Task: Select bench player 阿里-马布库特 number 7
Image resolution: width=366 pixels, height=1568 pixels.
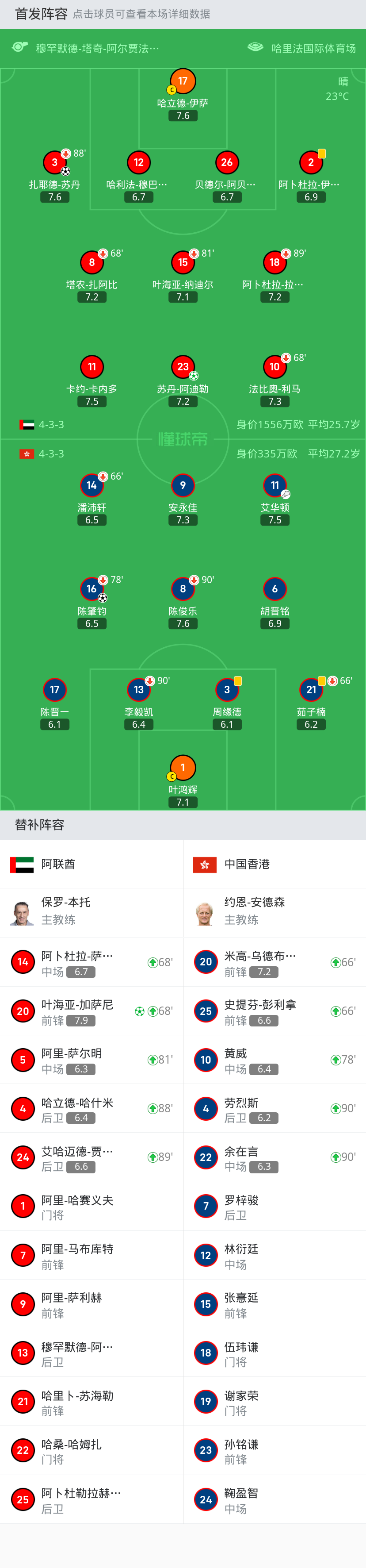Action: (x=91, y=1255)
